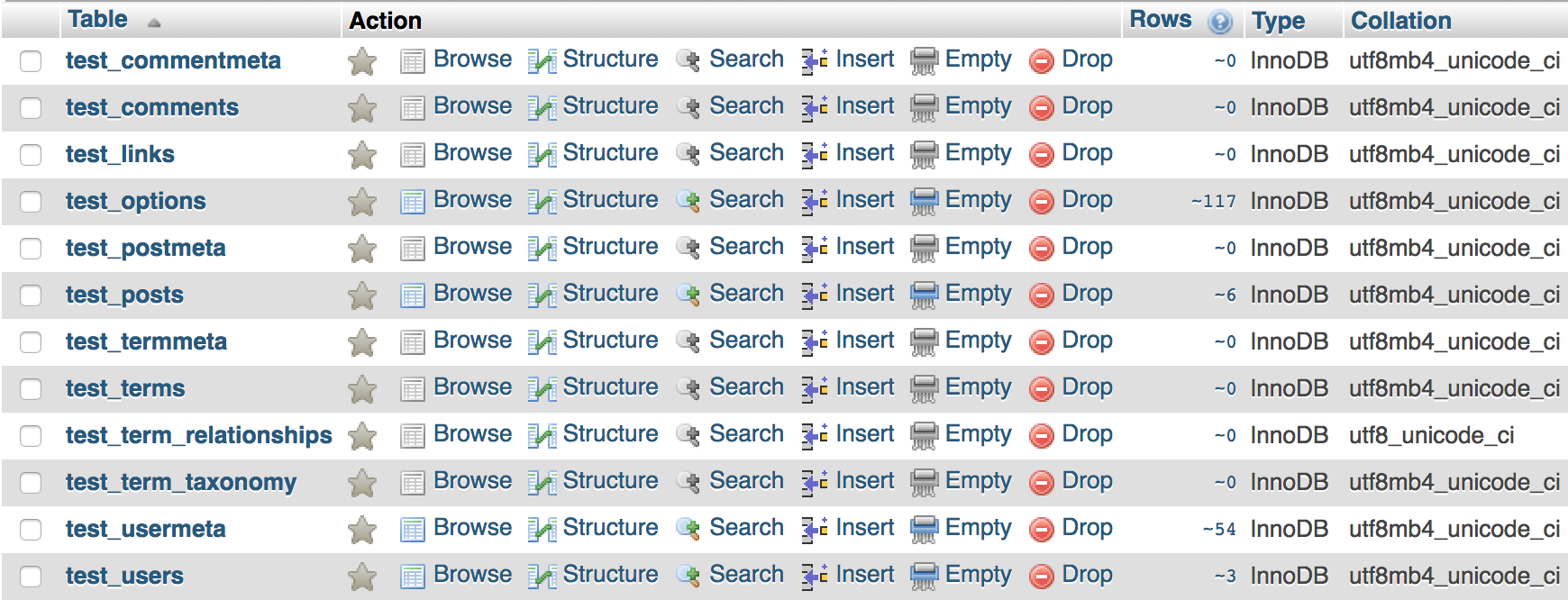
Task: Click the Insert icon for test_postmeta
Action: coord(815,248)
